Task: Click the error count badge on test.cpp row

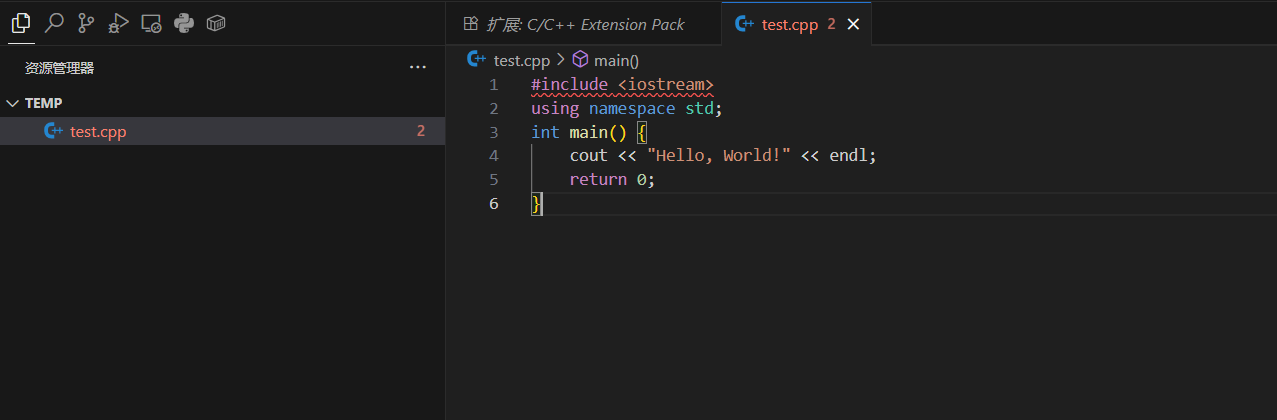Action: [x=421, y=131]
